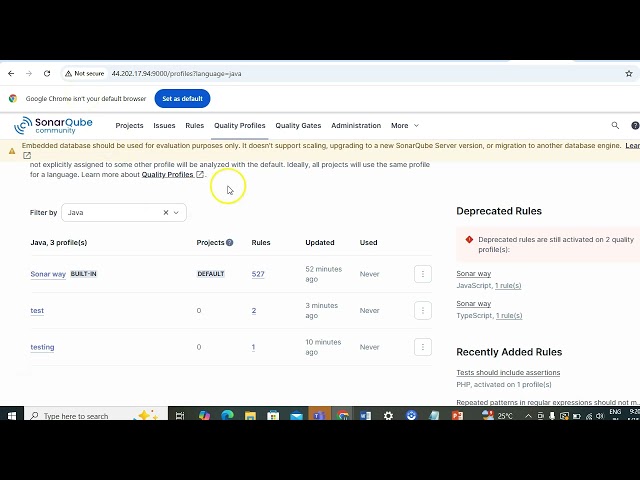Viewport: 640px width, 480px height.
Task: Open actions menu for test profile
Action: coord(423,311)
